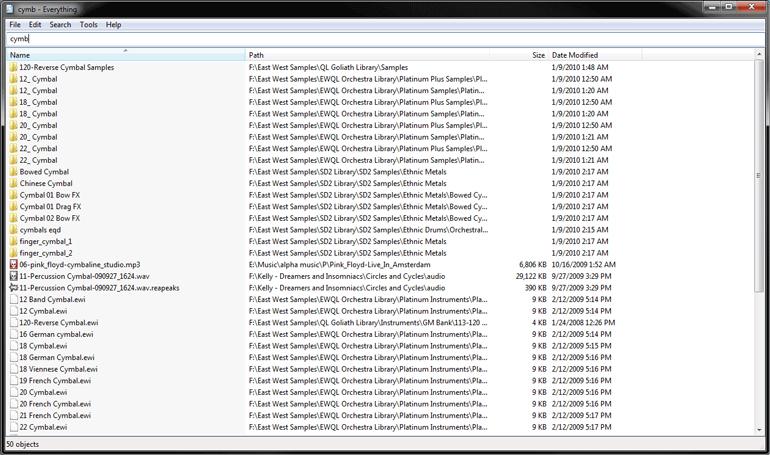Click the finger_cymbal_1 folder icon

coord(14,241)
